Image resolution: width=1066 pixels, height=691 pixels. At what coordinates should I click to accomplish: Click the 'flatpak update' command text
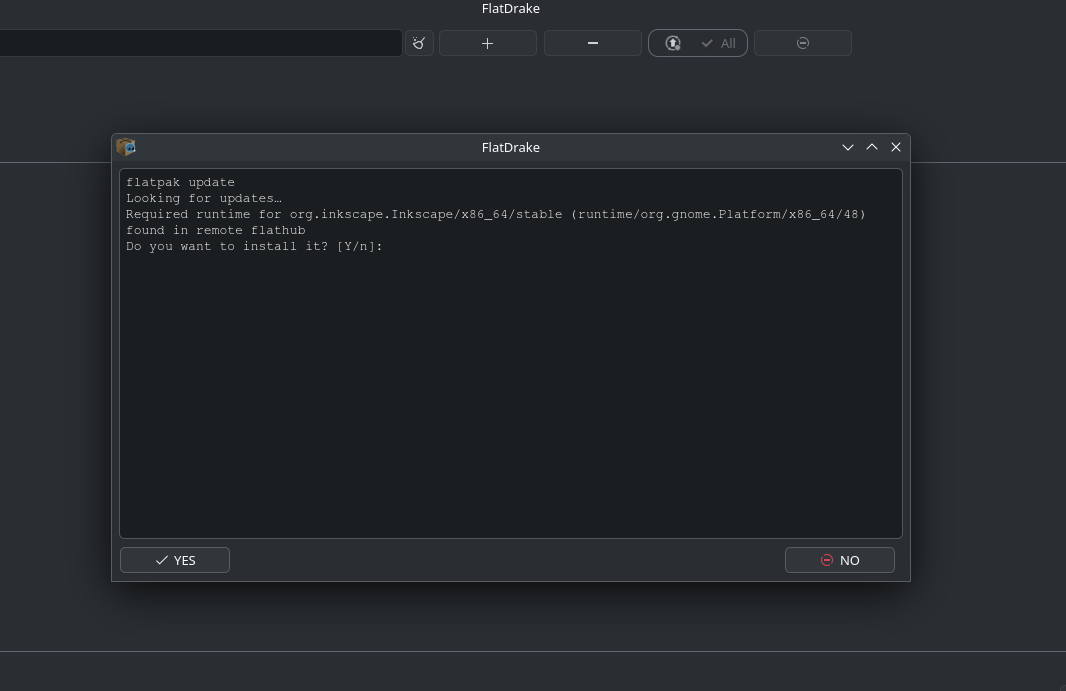point(180,182)
